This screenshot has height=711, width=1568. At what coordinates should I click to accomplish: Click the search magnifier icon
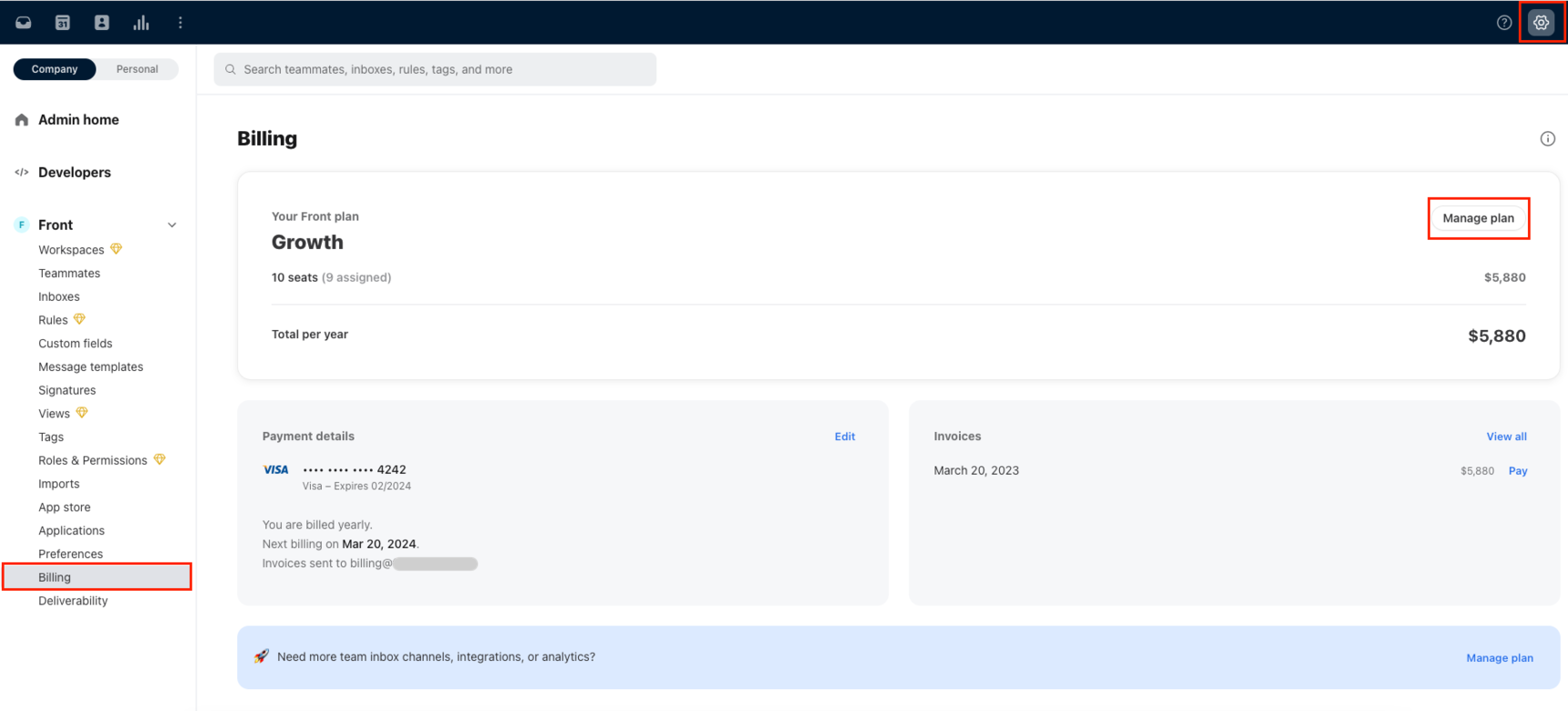point(231,69)
